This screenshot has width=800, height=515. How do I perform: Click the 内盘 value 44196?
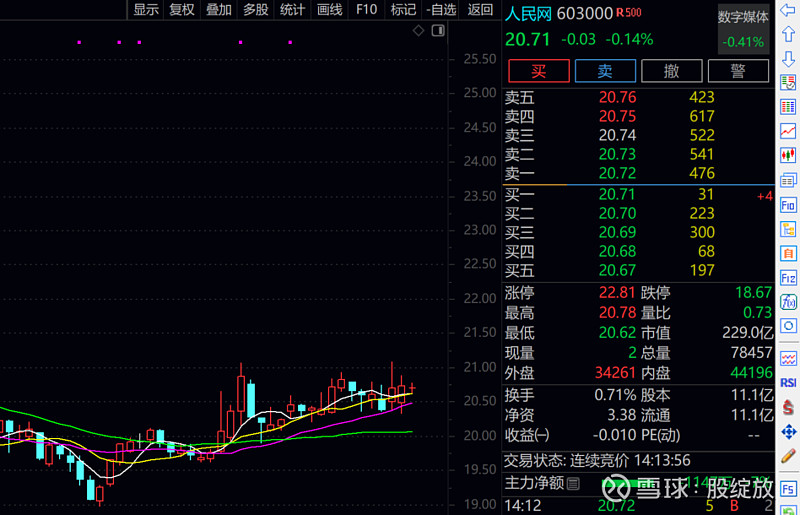752,373
